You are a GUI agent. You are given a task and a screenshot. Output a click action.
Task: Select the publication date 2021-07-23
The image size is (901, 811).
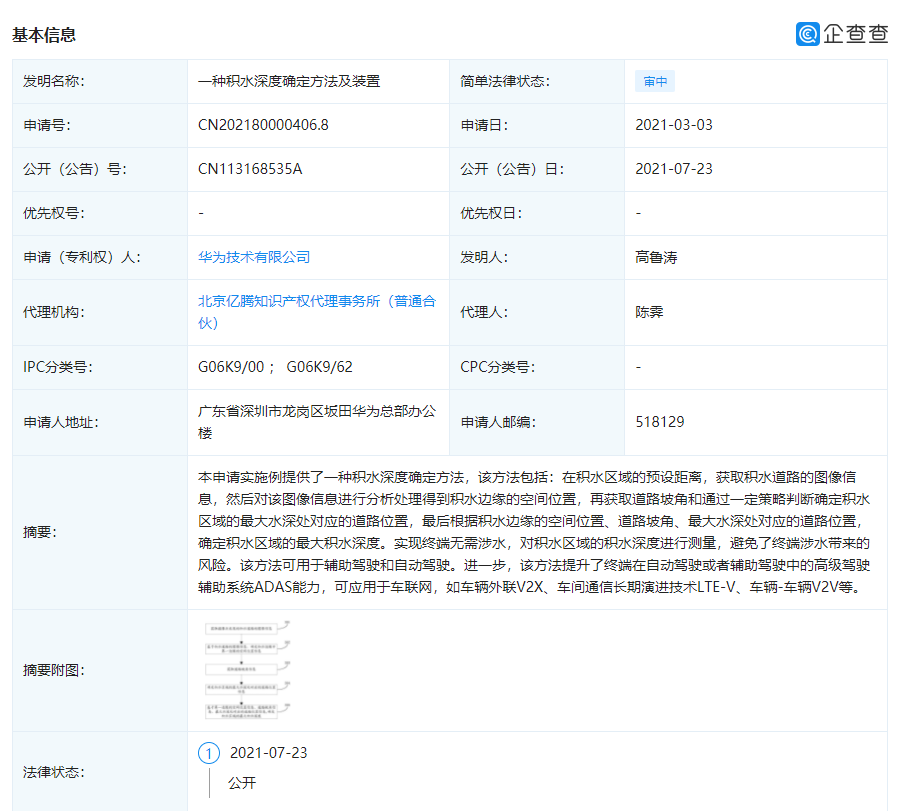(675, 169)
